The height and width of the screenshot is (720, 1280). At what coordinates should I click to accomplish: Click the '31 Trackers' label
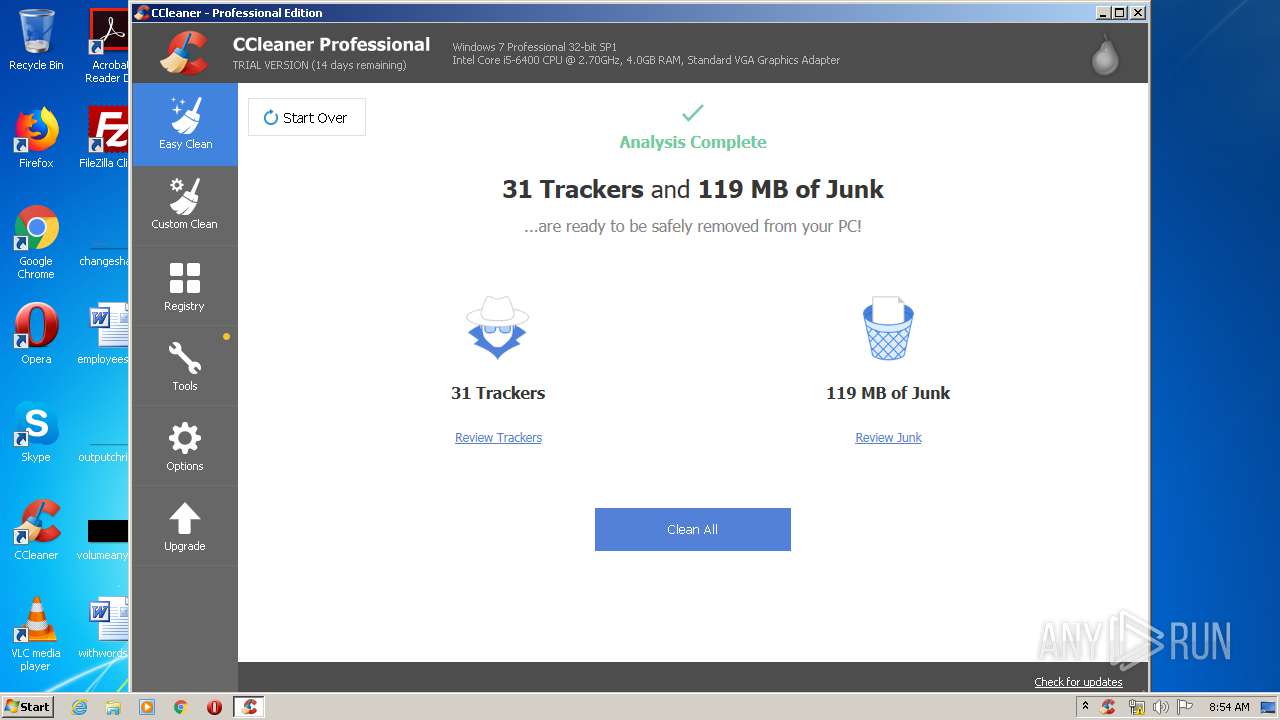(498, 393)
